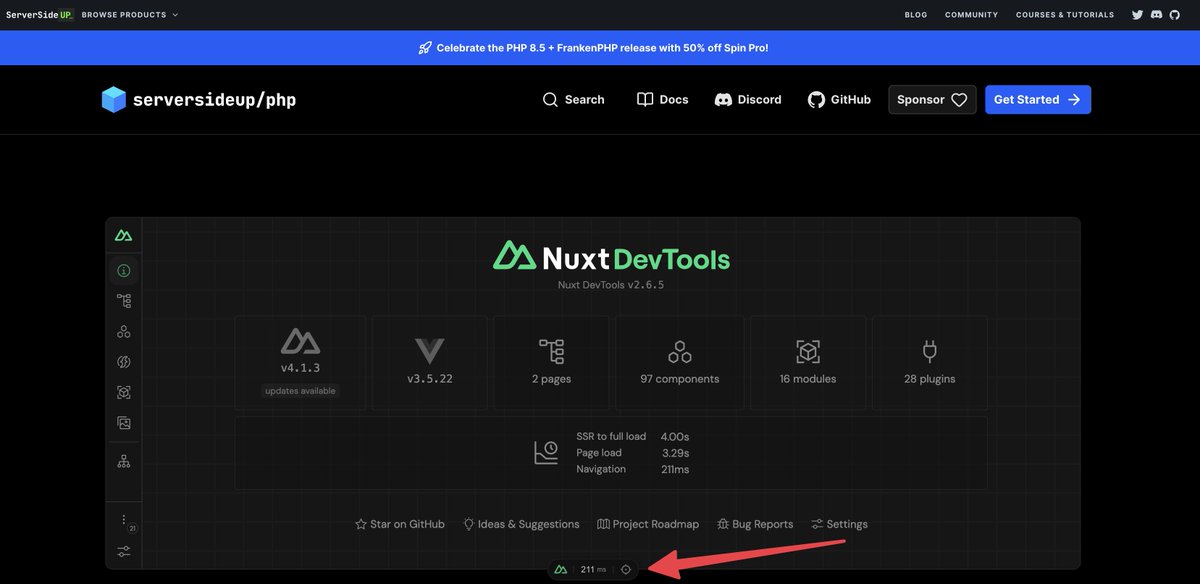Screen dimensions: 1200x584
Task: Click the SSR to full load value 4.00s
Action: [675, 437]
